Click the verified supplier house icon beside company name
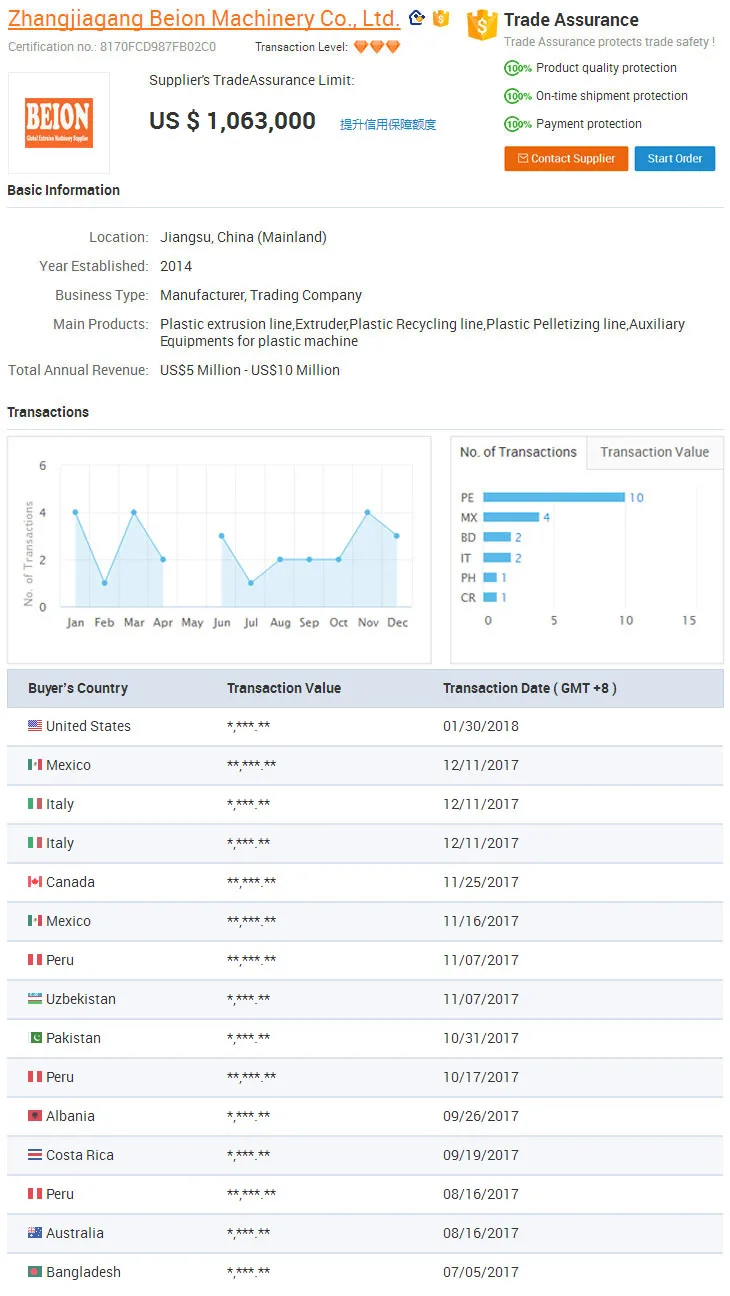This screenshot has height=1296, width=730. tap(417, 18)
